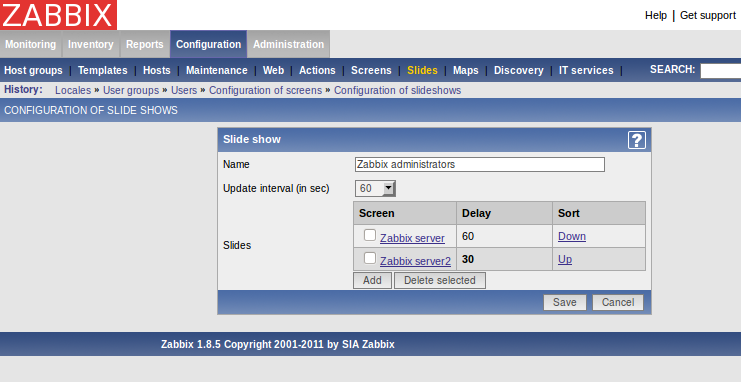
Task: Switch to the Inventory tab
Action: pyautogui.click(x=91, y=44)
